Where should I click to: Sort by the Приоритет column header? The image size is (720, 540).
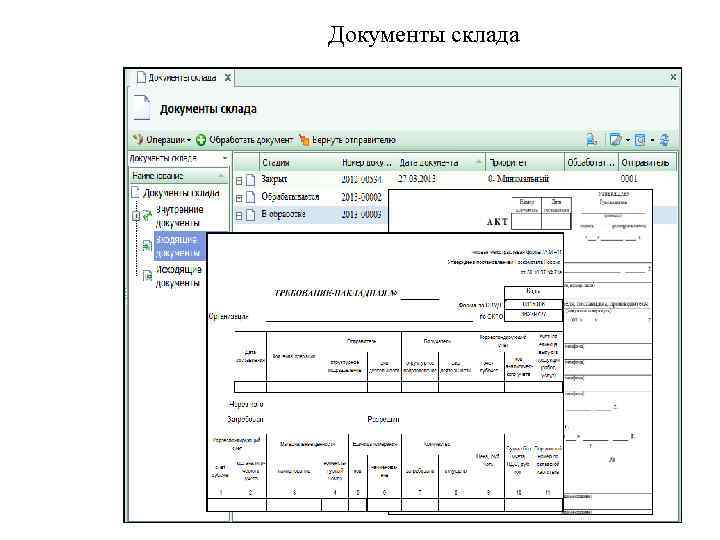pyautogui.click(x=525, y=163)
